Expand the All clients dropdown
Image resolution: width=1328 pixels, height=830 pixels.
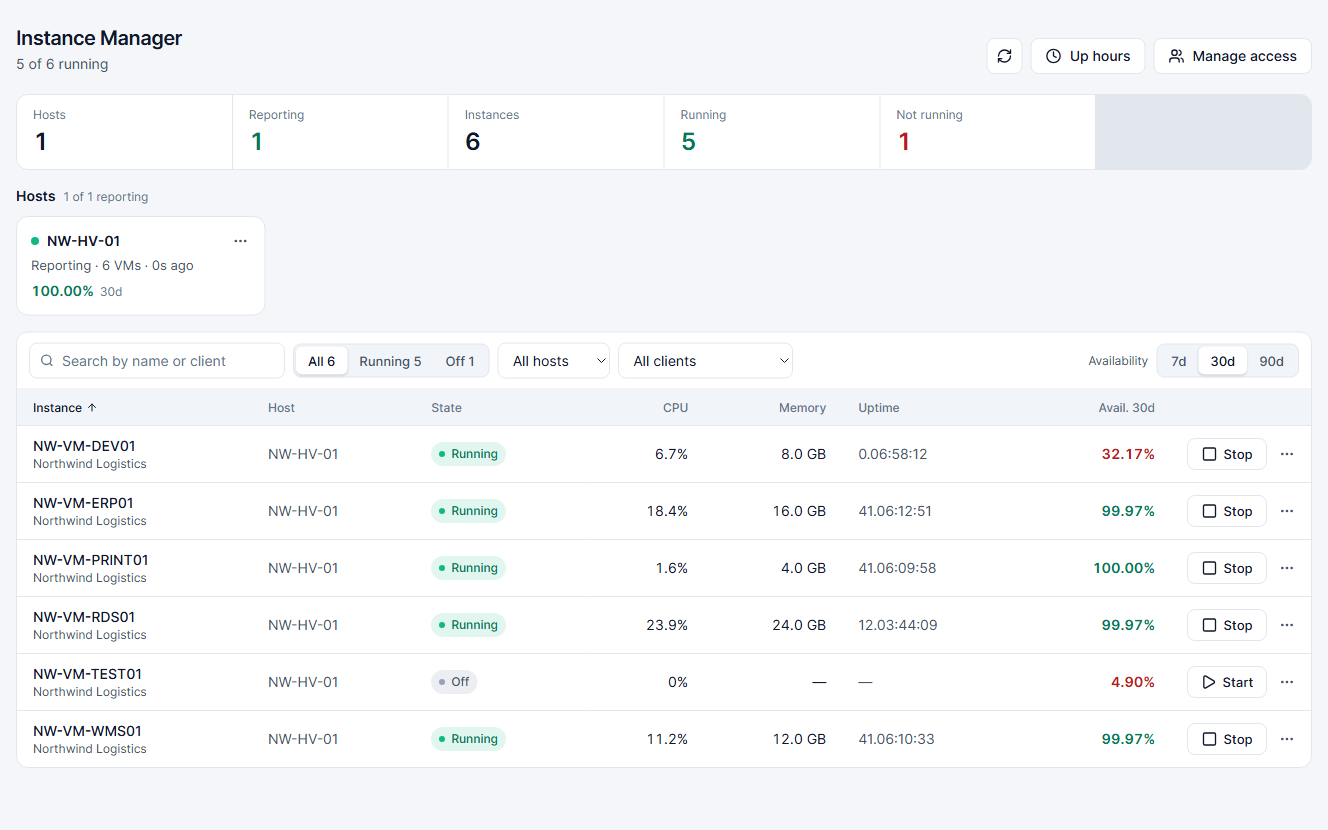(706, 361)
